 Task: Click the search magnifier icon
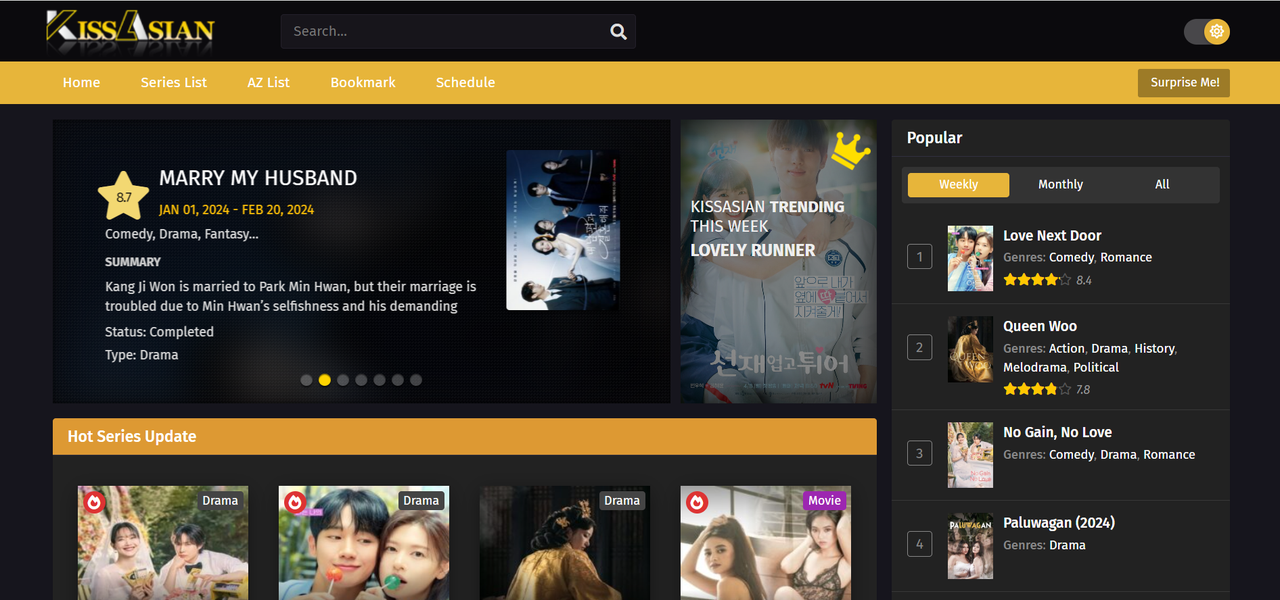618,31
